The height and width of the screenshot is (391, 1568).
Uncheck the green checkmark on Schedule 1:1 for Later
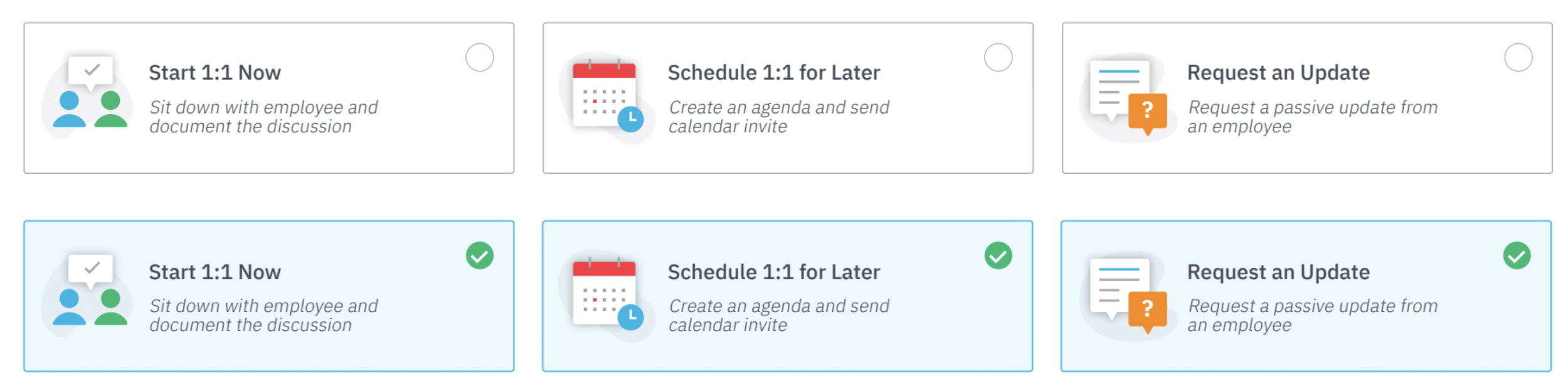(x=999, y=255)
